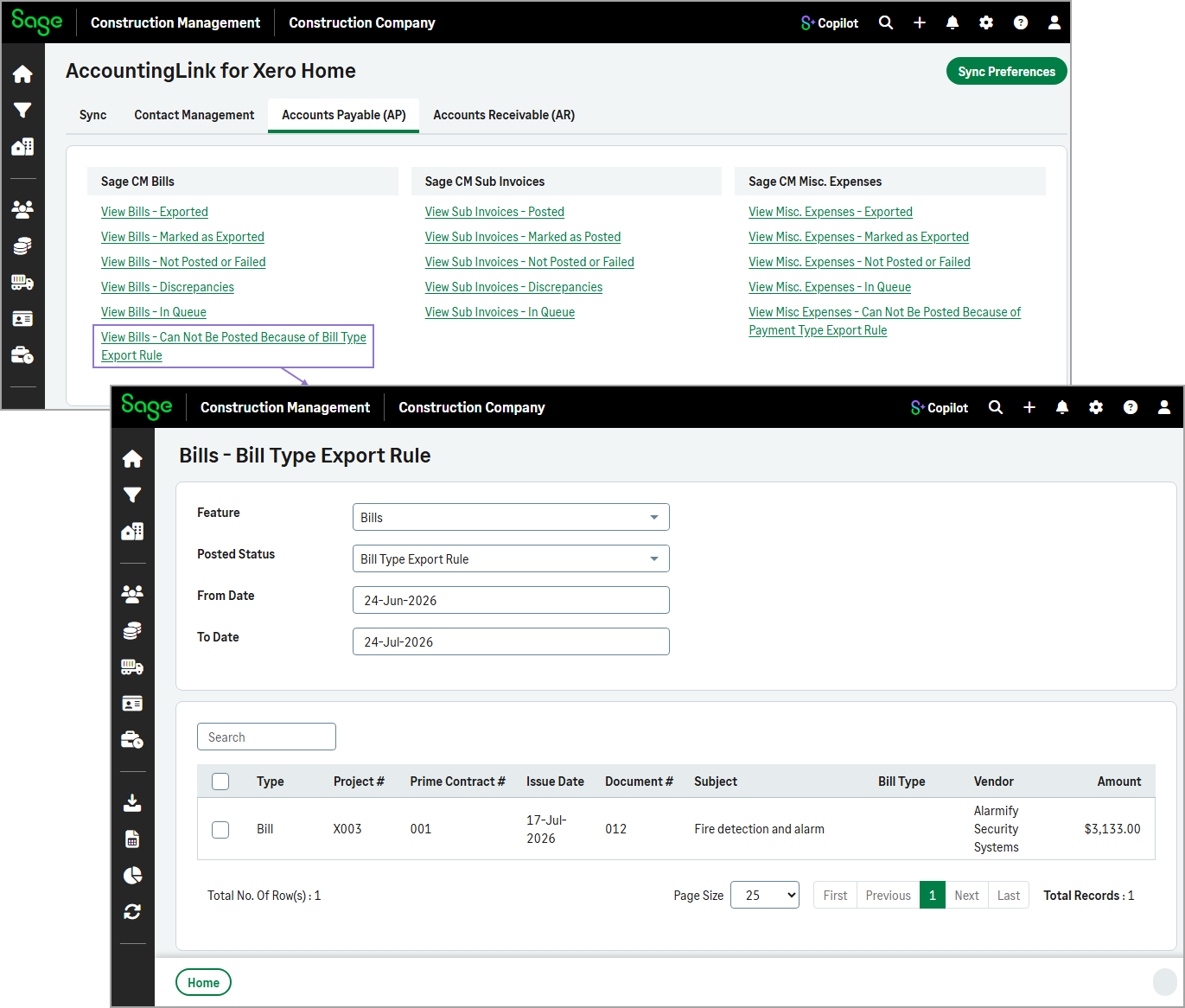
Task: Switch to the Sync tab
Action: tap(93, 115)
